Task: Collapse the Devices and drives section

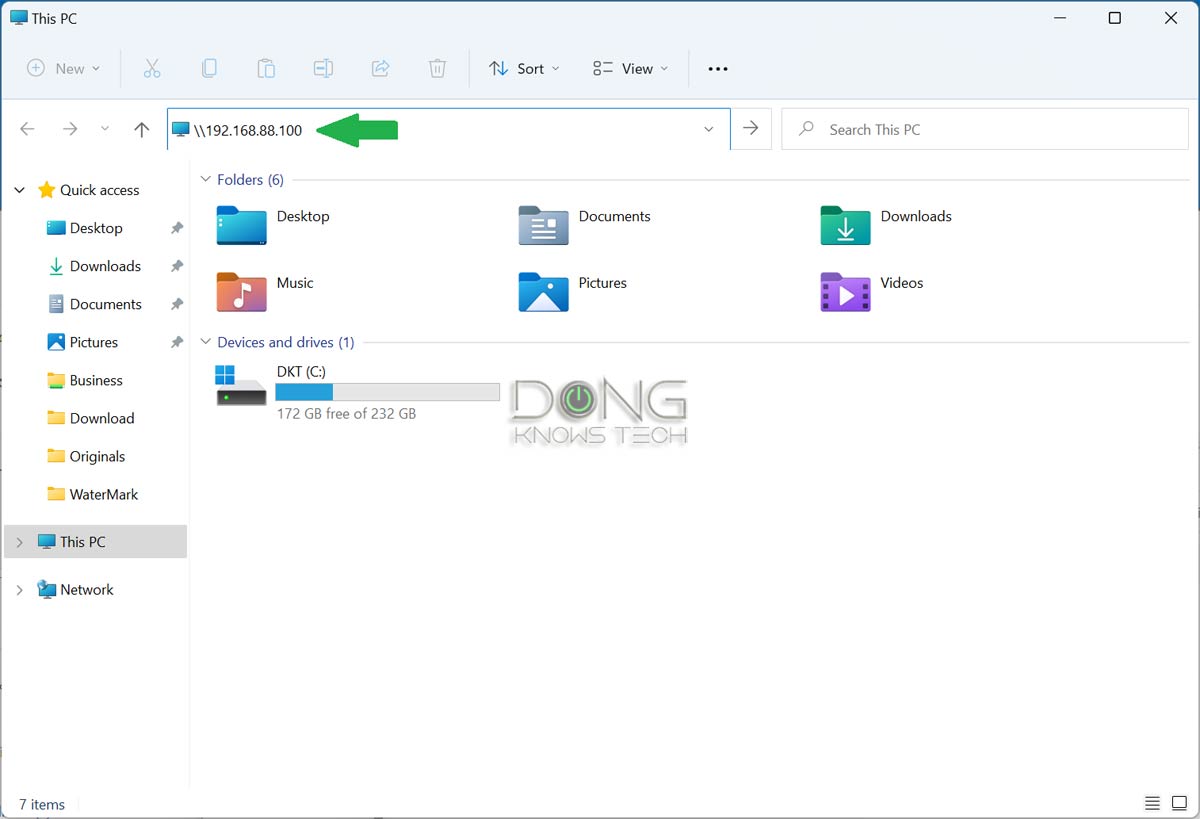Action: coord(205,341)
